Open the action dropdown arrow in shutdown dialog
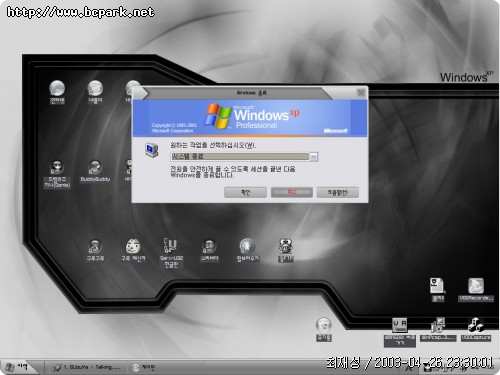The height and width of the screenshot is (375, 500). (x=314, y=157)
